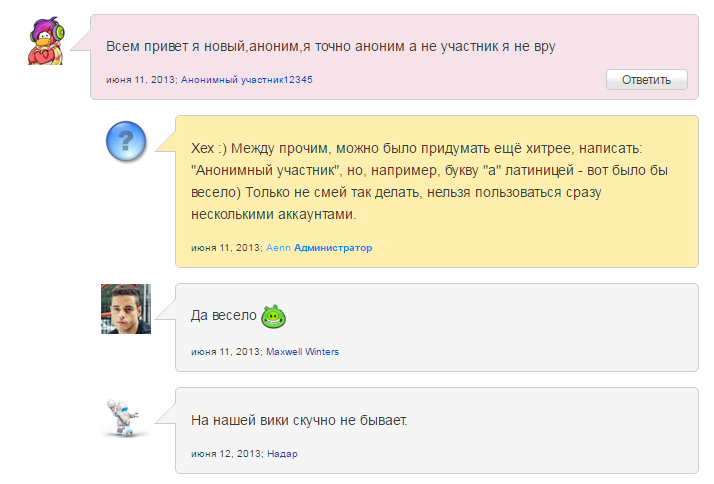Image resolution: width=714 pixels, height=484 pixels.
Task: Open the Aenn username link
Action: point(278,247)
